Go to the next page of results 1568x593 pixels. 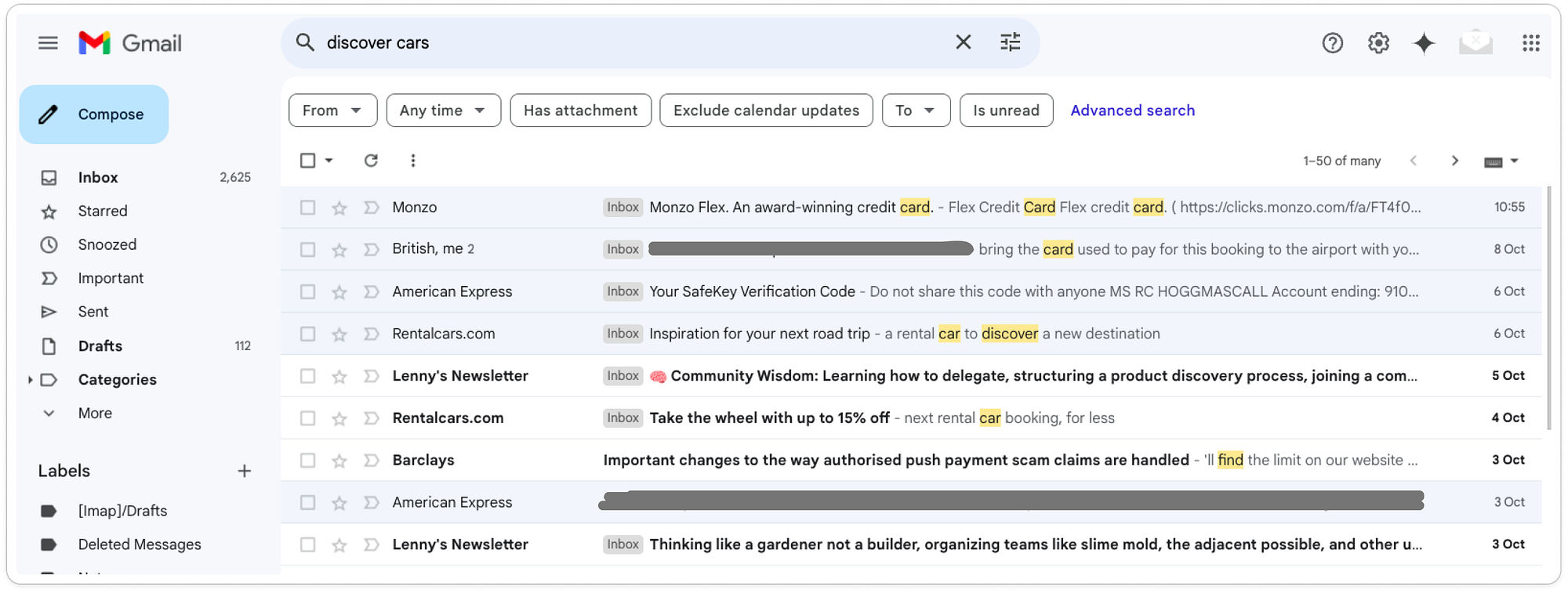1454,161
